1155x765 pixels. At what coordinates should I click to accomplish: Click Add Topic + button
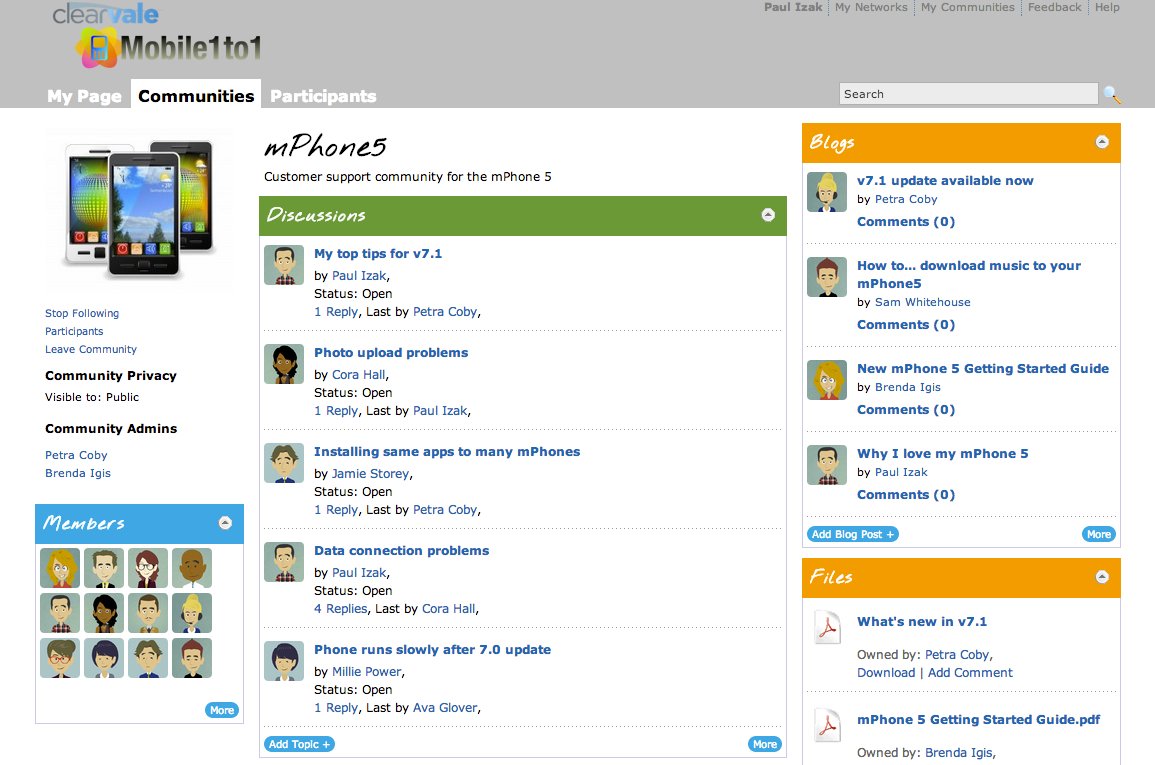(x=299, y=744)
